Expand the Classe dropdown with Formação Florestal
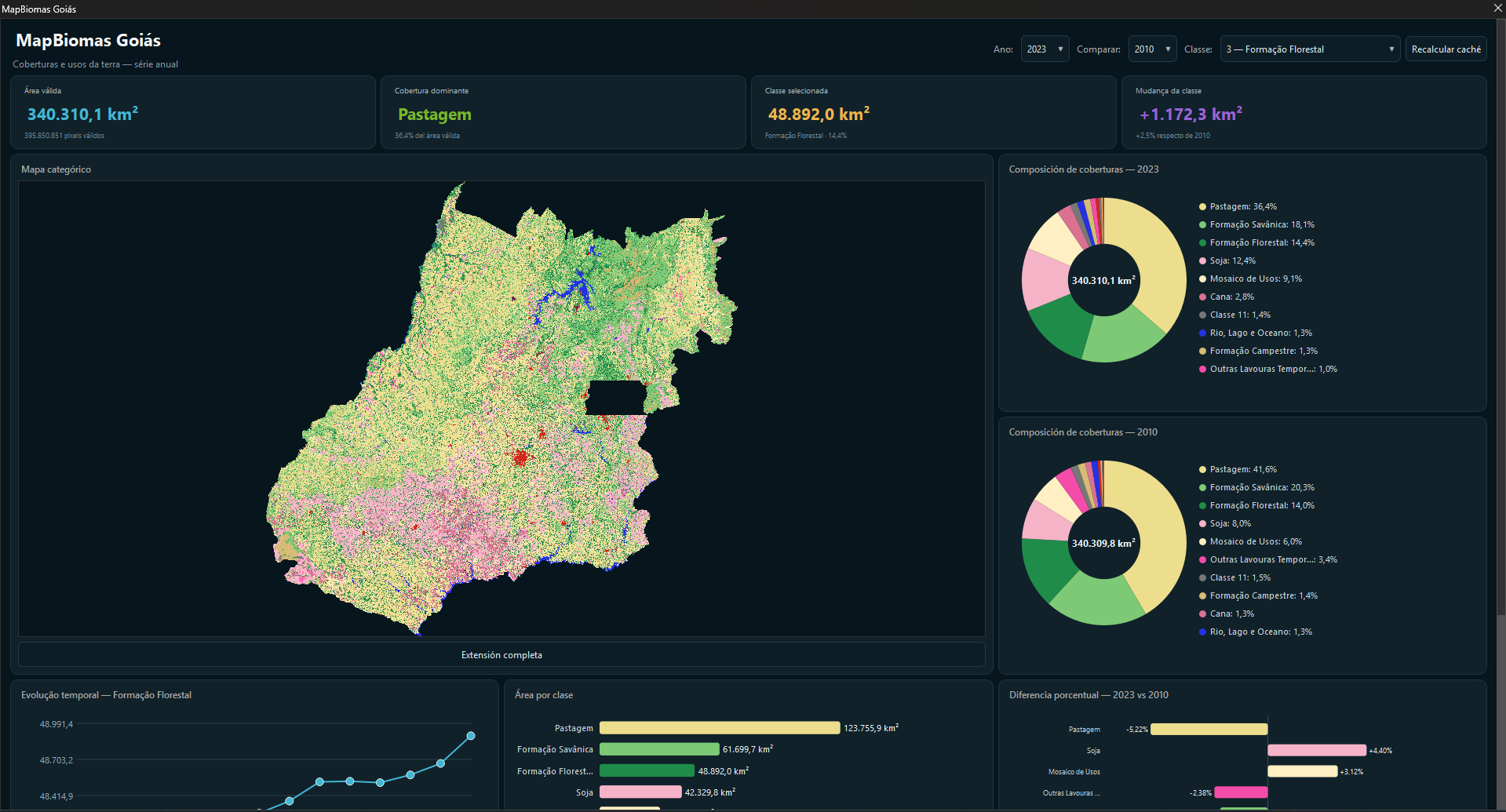 (x=1310, y=49)
